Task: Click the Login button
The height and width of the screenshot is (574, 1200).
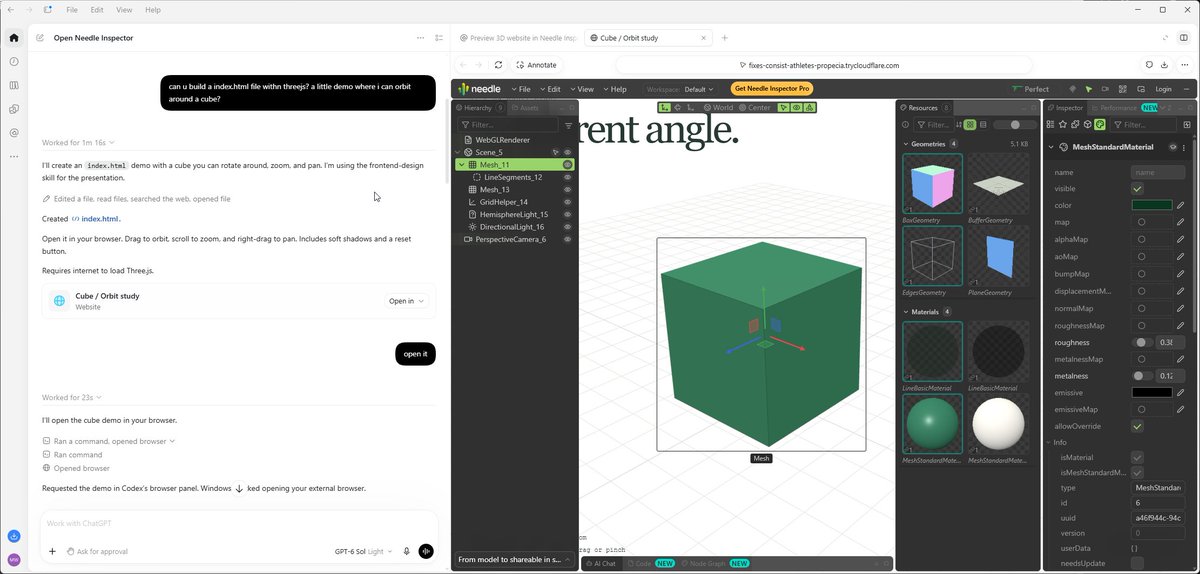Action: (1163, 89)
